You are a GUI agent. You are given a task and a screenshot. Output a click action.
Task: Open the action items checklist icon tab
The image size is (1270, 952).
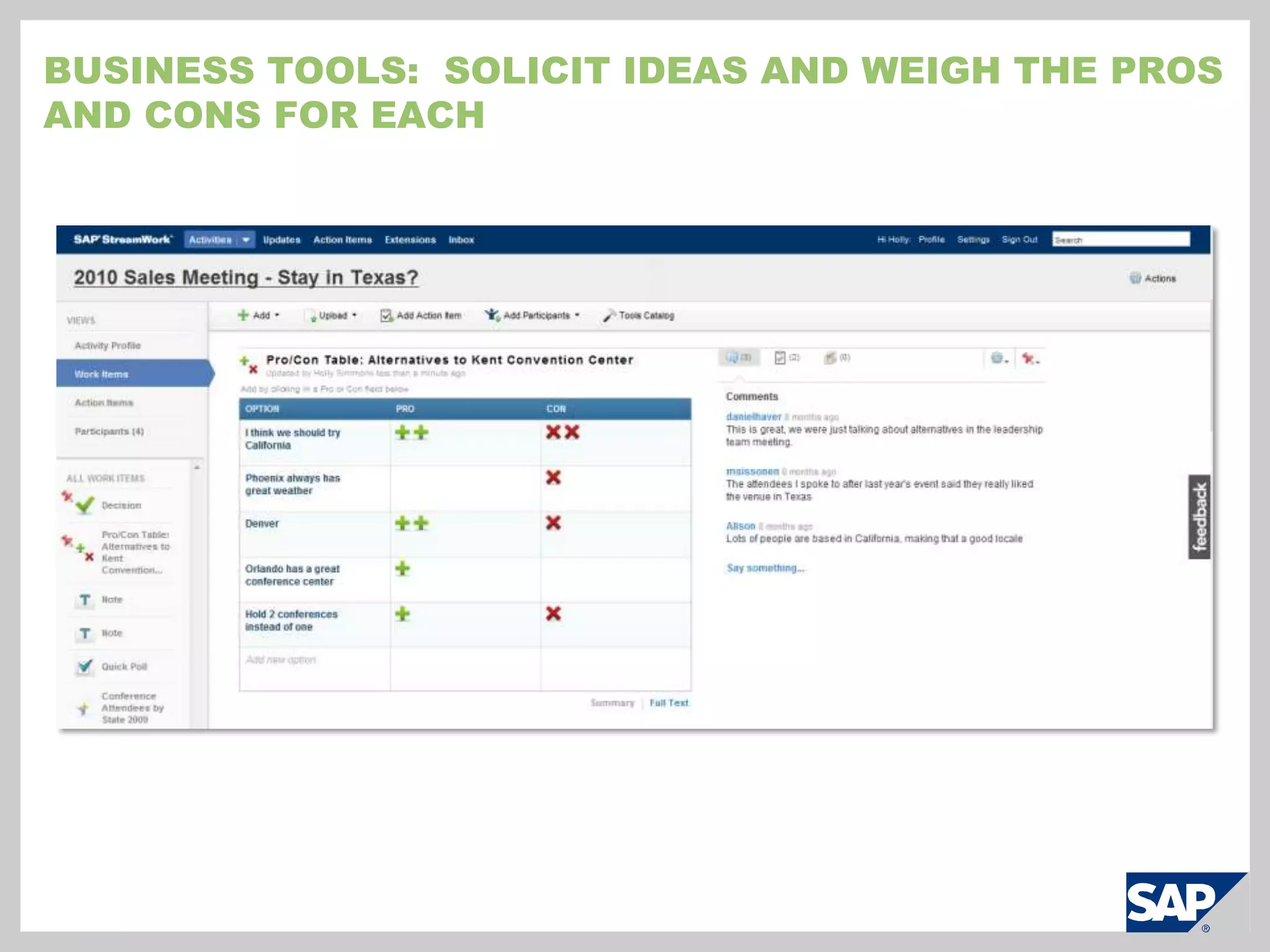780,358
